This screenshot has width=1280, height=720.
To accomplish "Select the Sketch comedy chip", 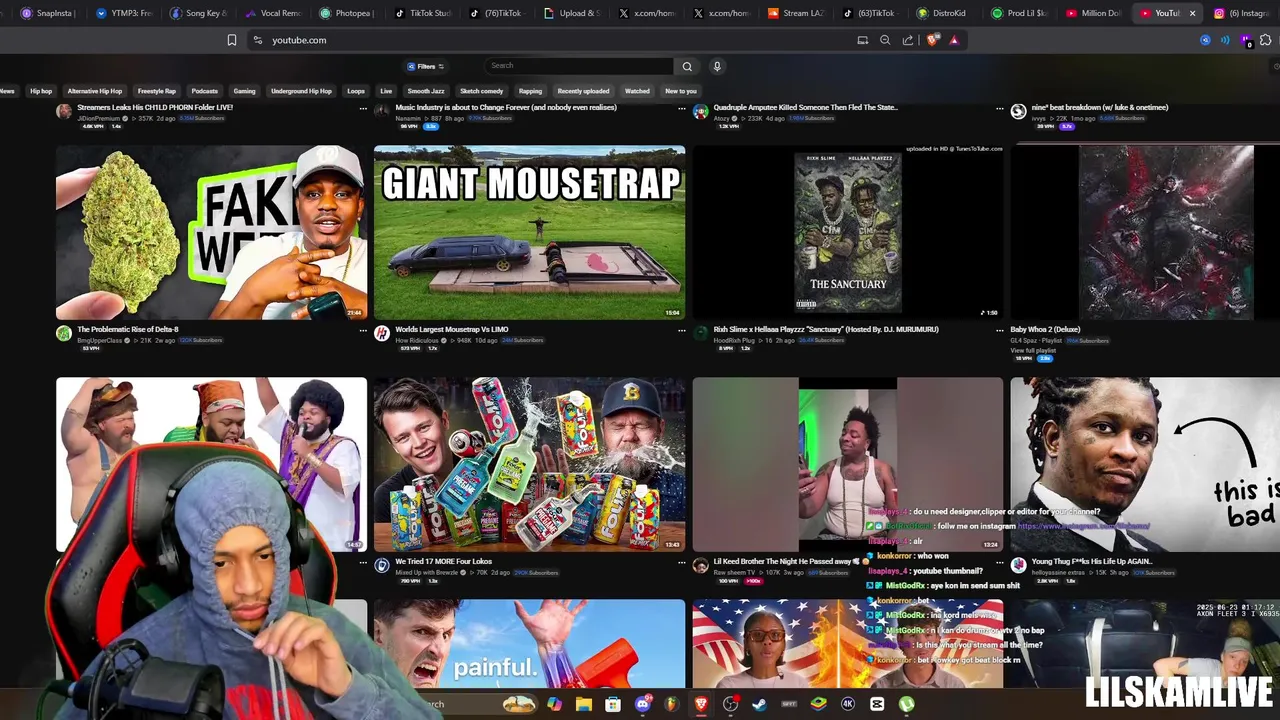I will pos(482,91).
